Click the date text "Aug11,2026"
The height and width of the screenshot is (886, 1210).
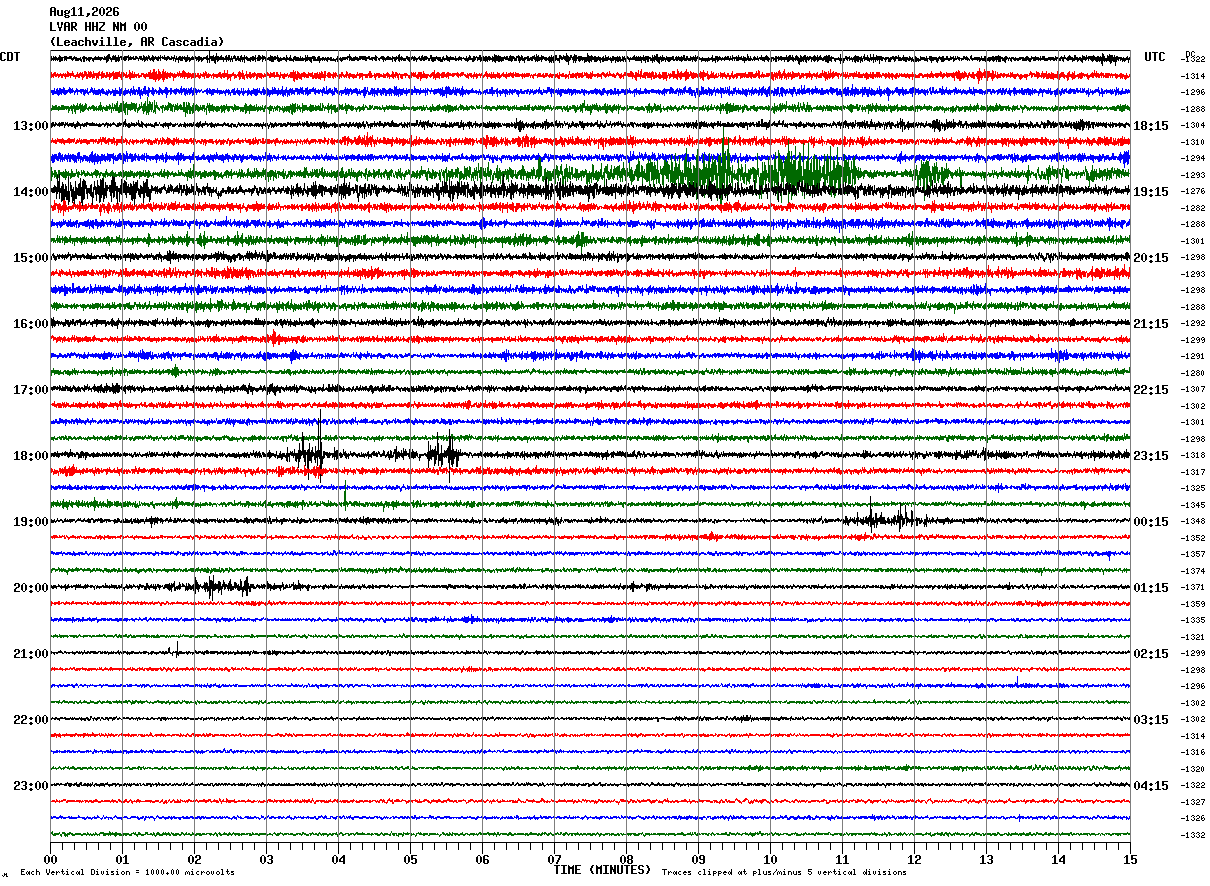84,12
